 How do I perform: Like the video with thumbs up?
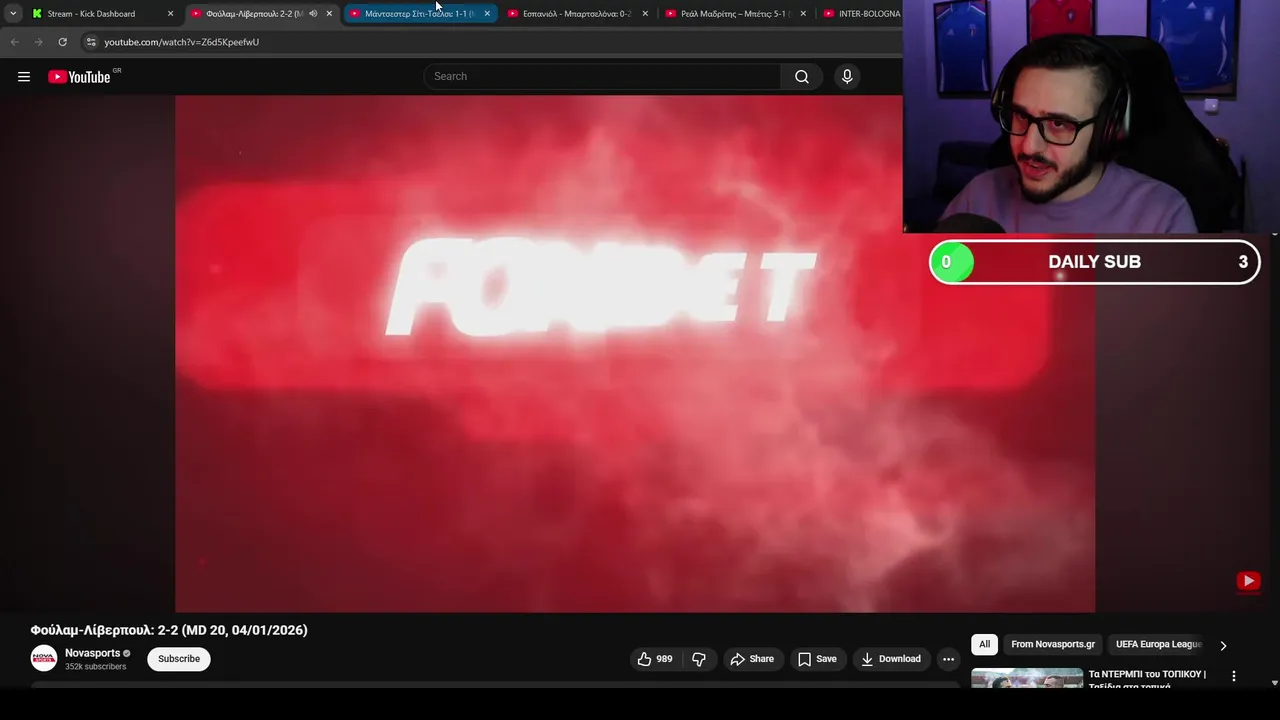(x=655, y=659)
